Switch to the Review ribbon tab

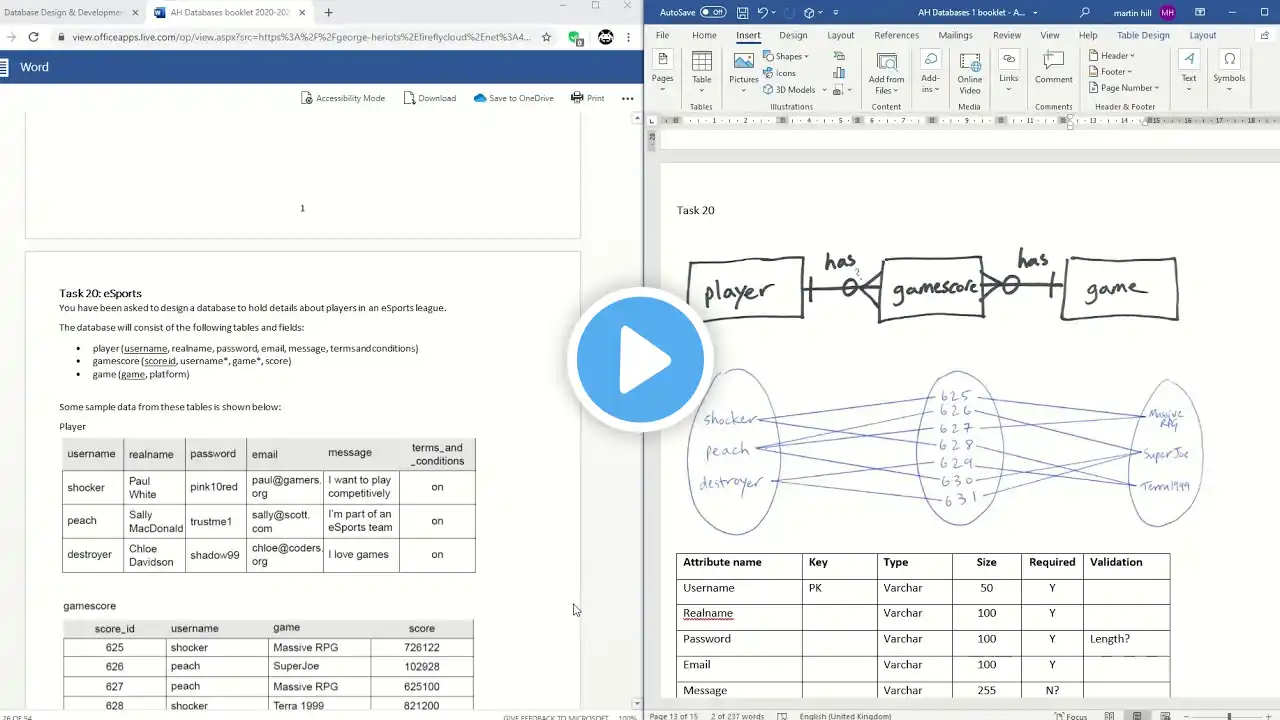point(1007,35)
